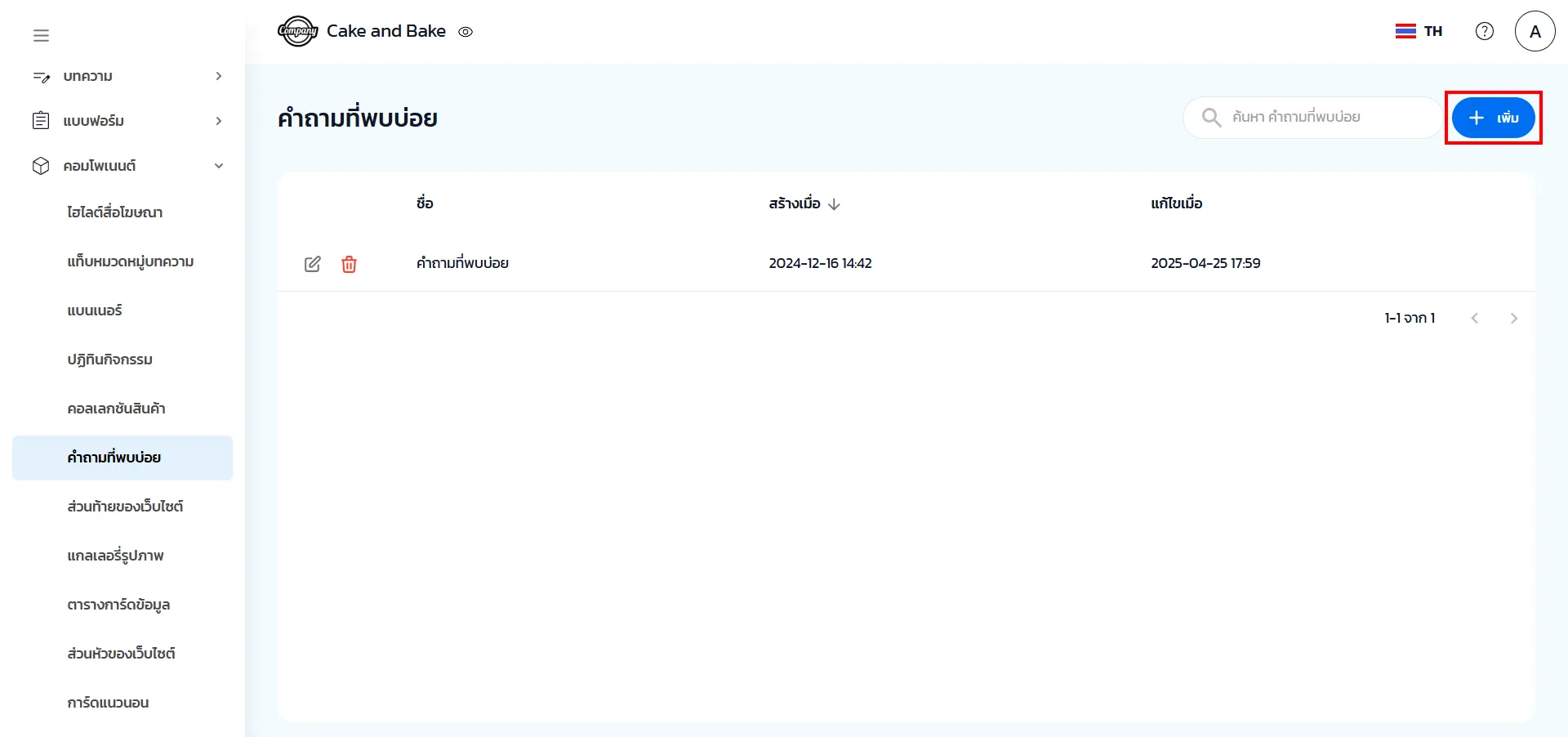
Task: Click the red trash delete icon
Action: pyautogui.click(x=349, y=264)
